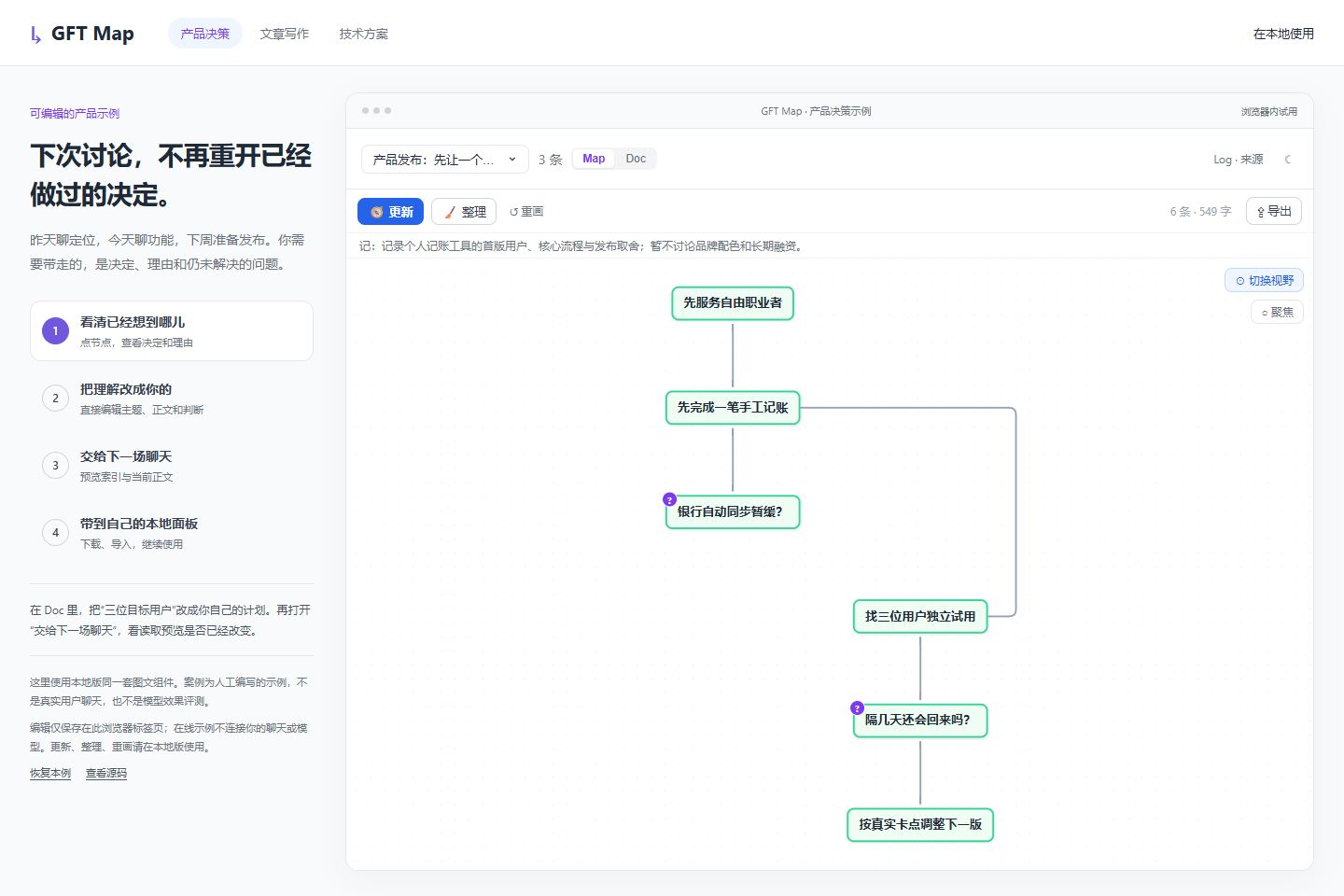Toggle dark mode moon icon
This screenshot has width=1344, height=896.
(1288, 160)
